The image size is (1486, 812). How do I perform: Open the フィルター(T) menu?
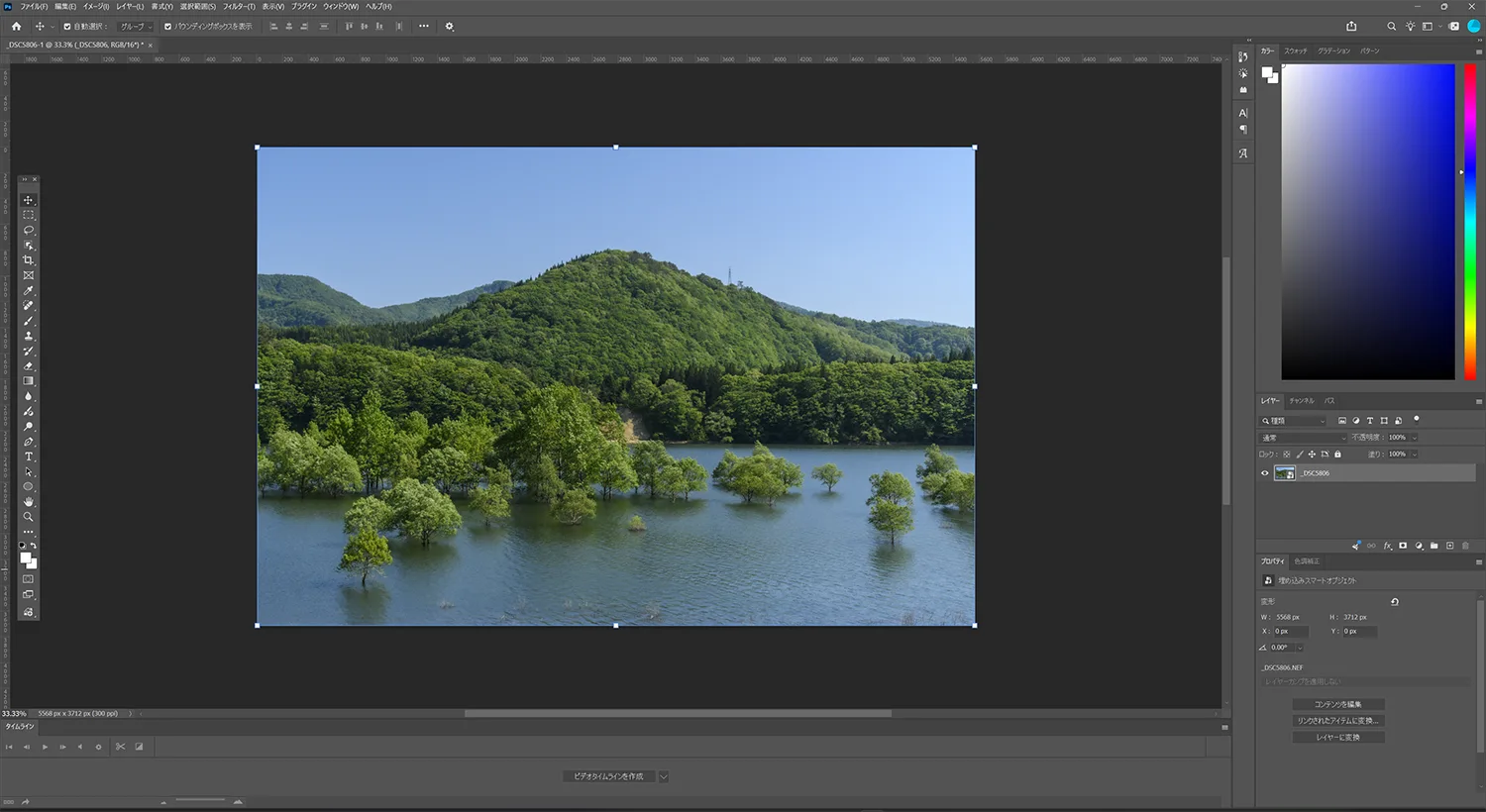point(239,6)
